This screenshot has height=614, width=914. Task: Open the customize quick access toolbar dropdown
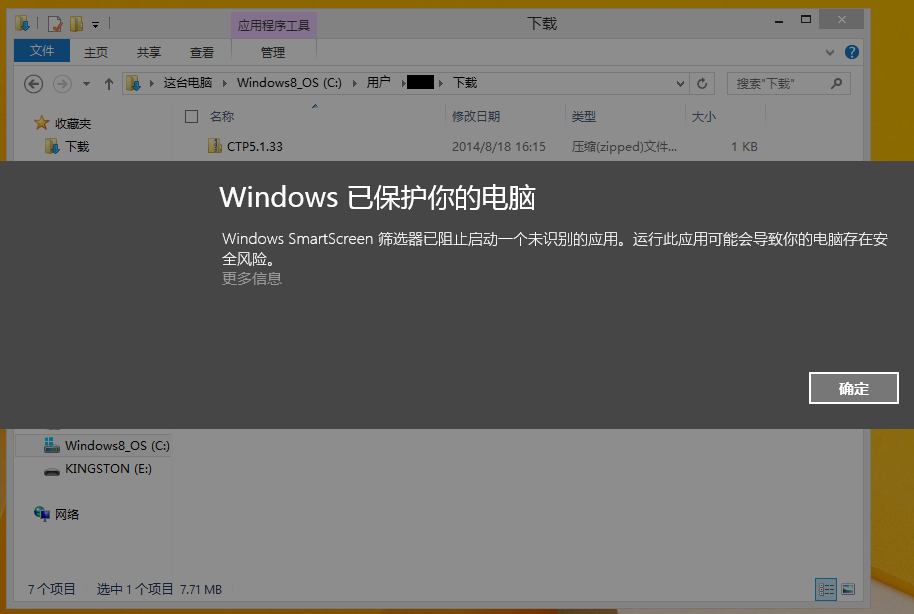(x=96, y=23)
